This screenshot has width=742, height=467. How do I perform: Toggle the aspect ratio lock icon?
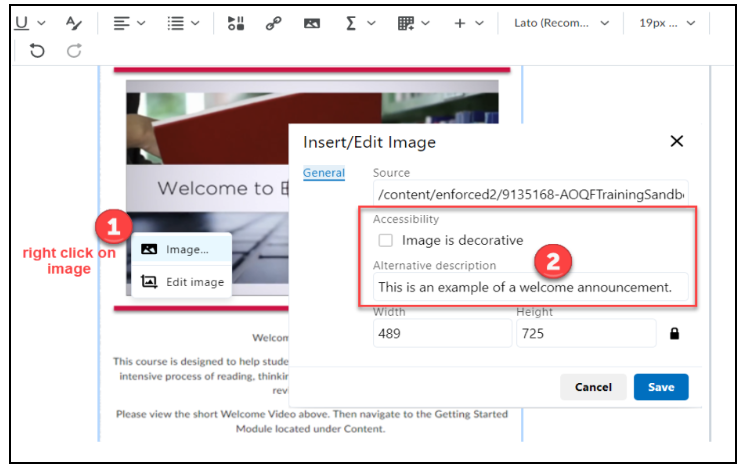674,334
